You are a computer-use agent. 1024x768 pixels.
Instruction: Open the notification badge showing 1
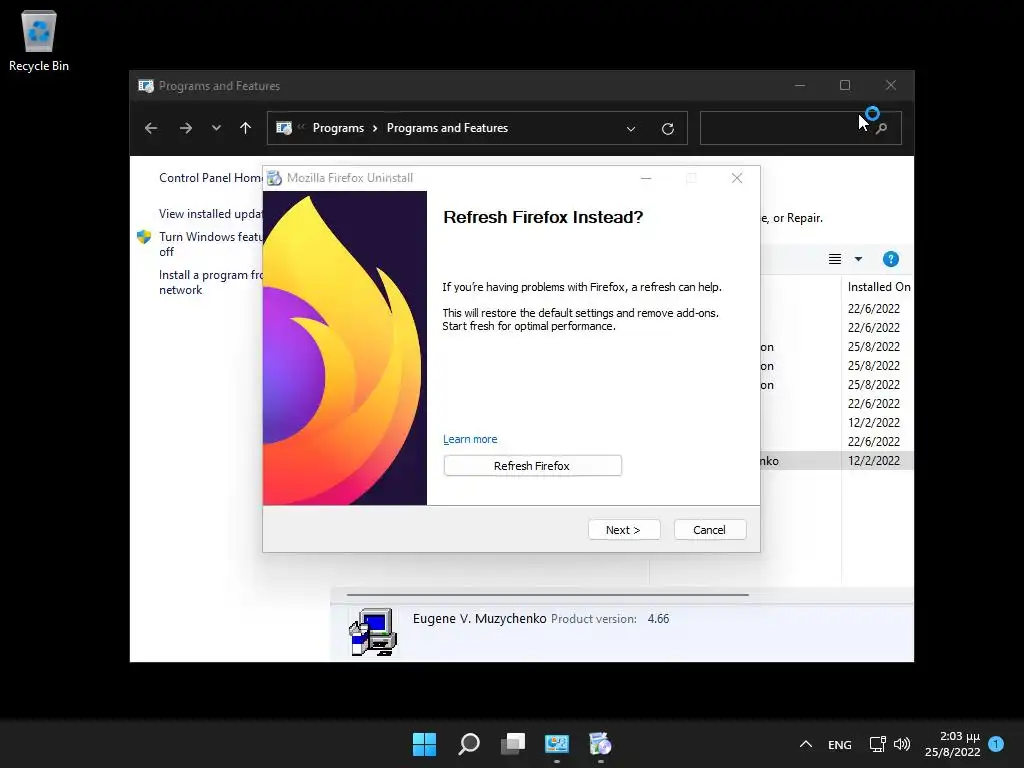(996, 744)
